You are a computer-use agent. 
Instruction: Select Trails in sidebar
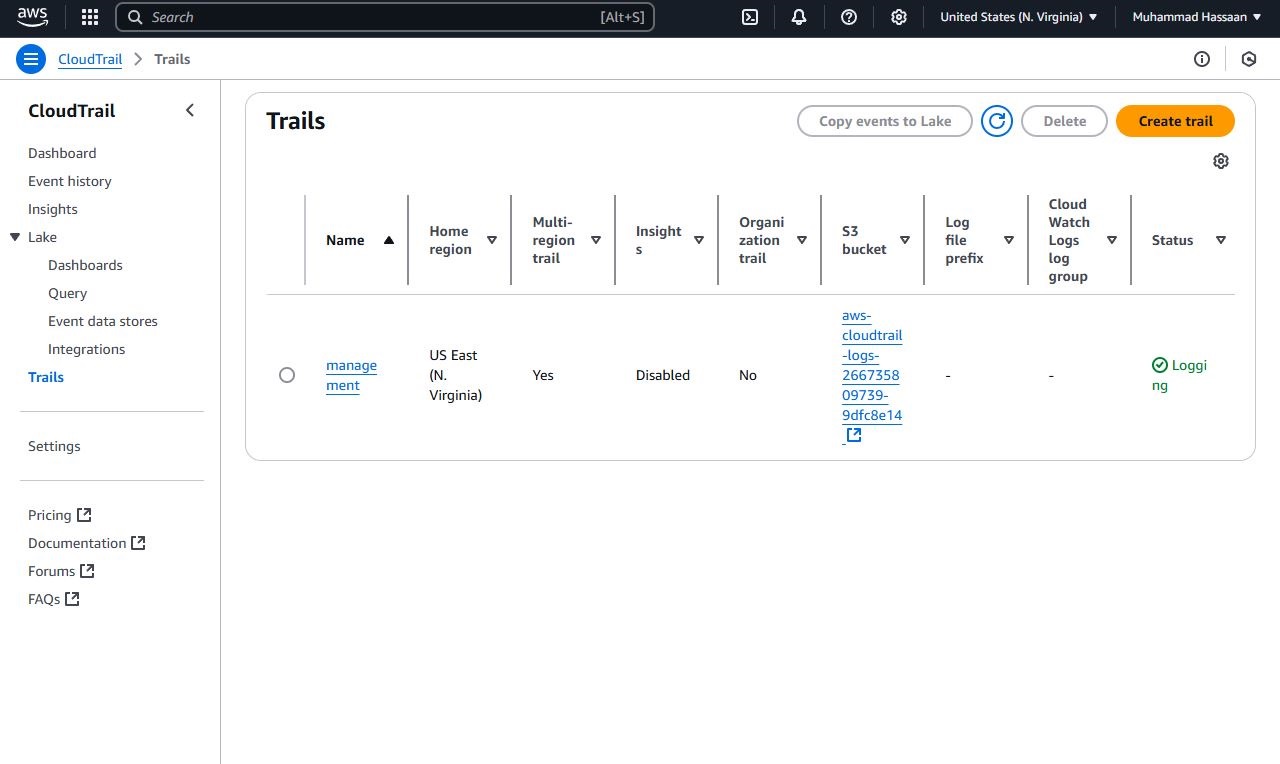pos(46,377)
